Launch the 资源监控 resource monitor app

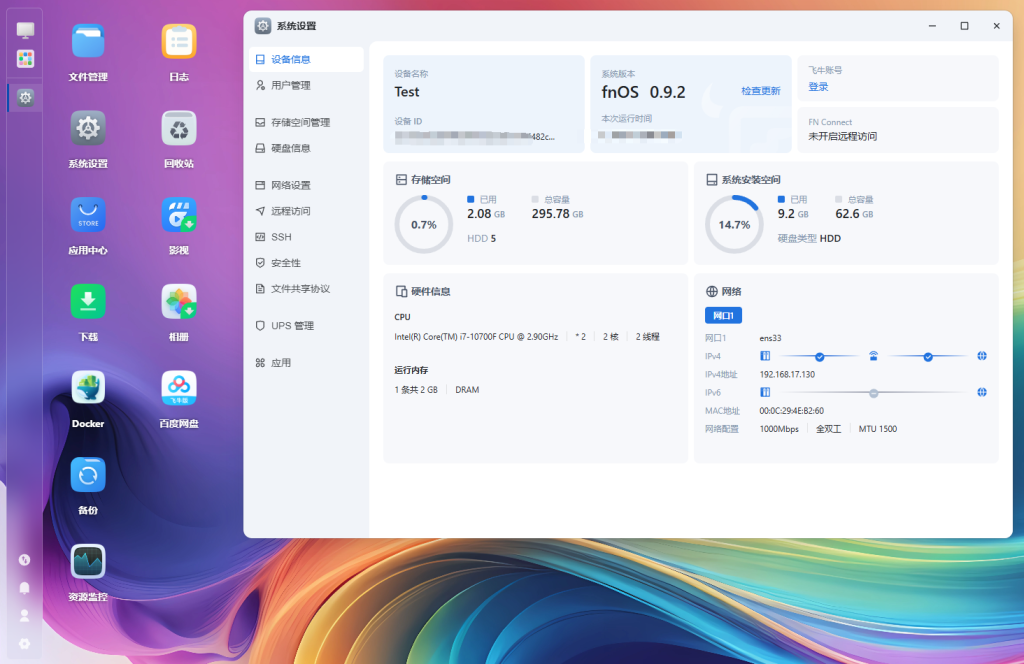pyautogui.click(x=88, y=561)
